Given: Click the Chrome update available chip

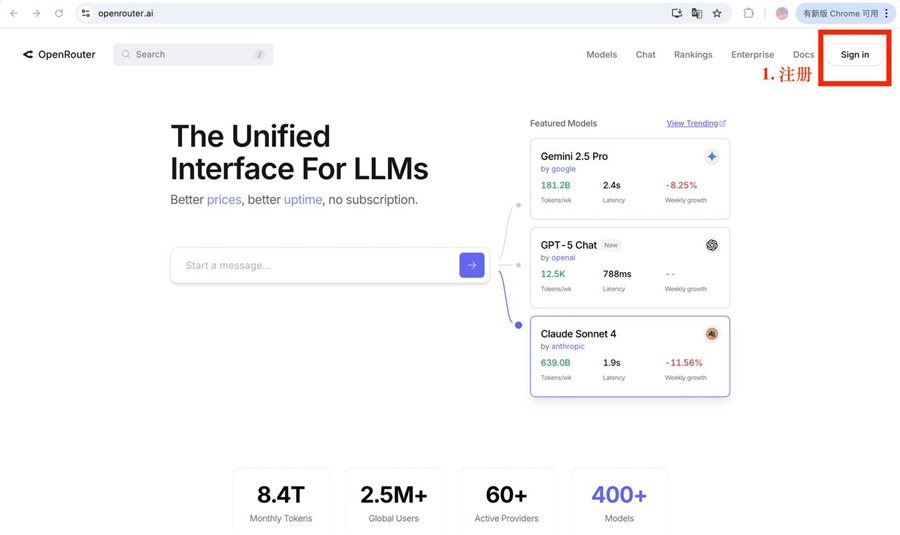Looking at the screenshot, I should 845,13.
